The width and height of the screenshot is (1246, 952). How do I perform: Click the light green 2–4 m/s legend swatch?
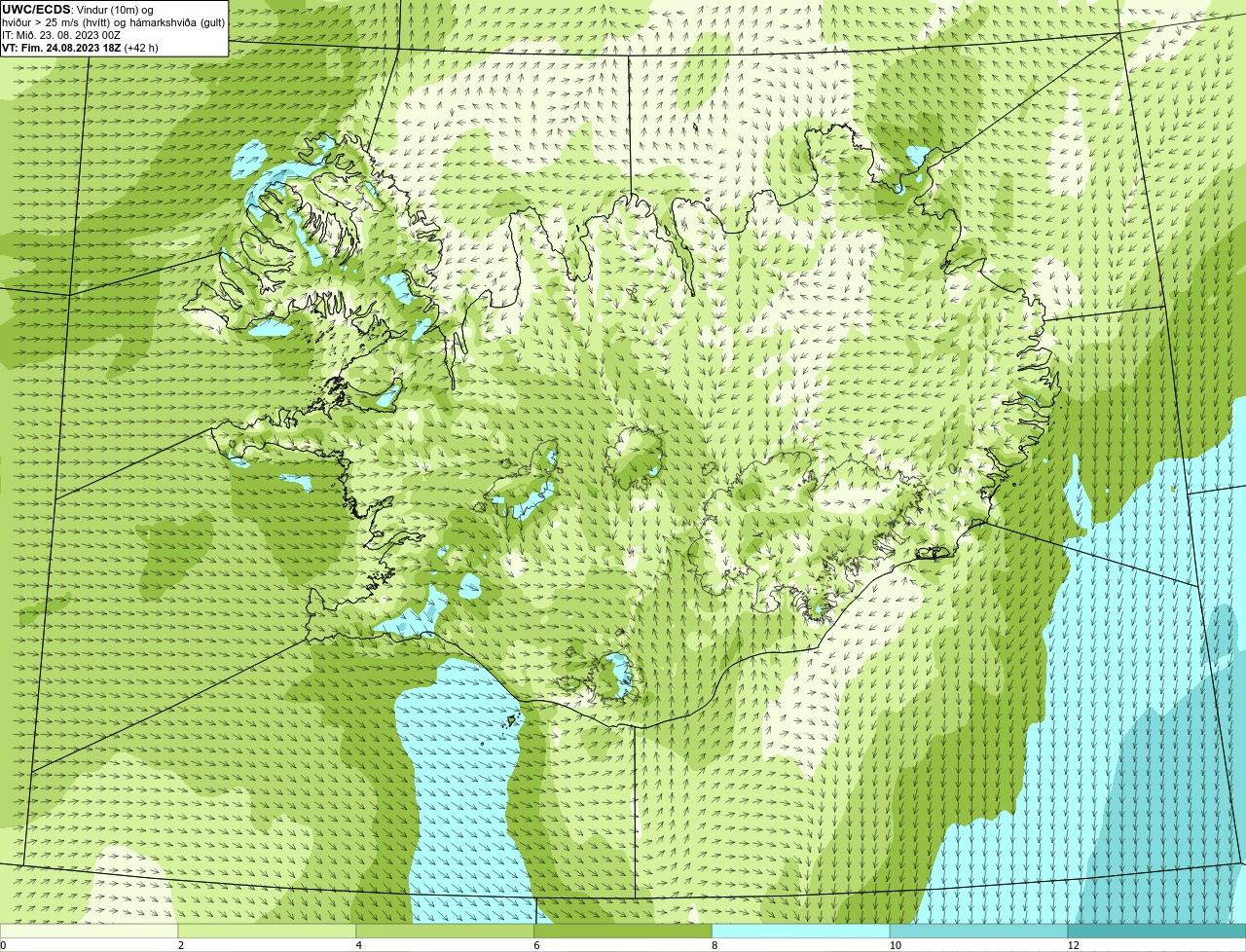(x=267, y=931)
